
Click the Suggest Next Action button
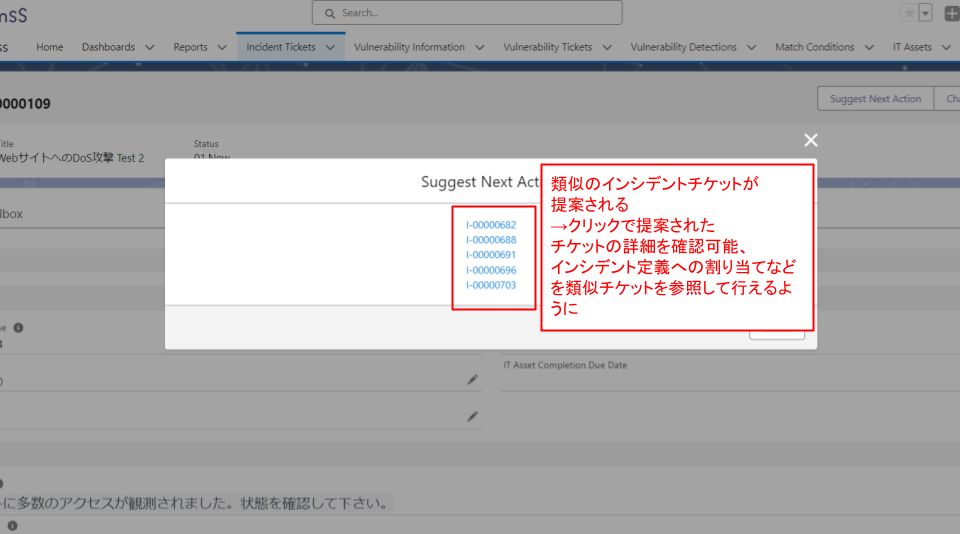click(x=875, y=99)
